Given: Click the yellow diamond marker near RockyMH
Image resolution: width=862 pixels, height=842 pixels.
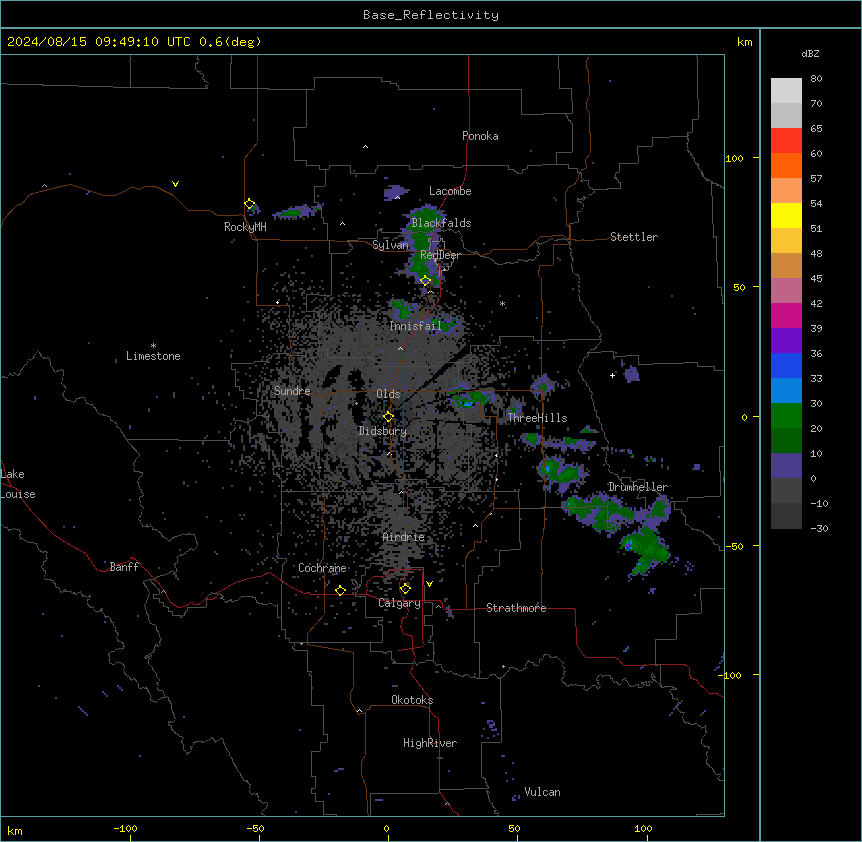Looking at the screenshot, I should click(x=250, y=204).
